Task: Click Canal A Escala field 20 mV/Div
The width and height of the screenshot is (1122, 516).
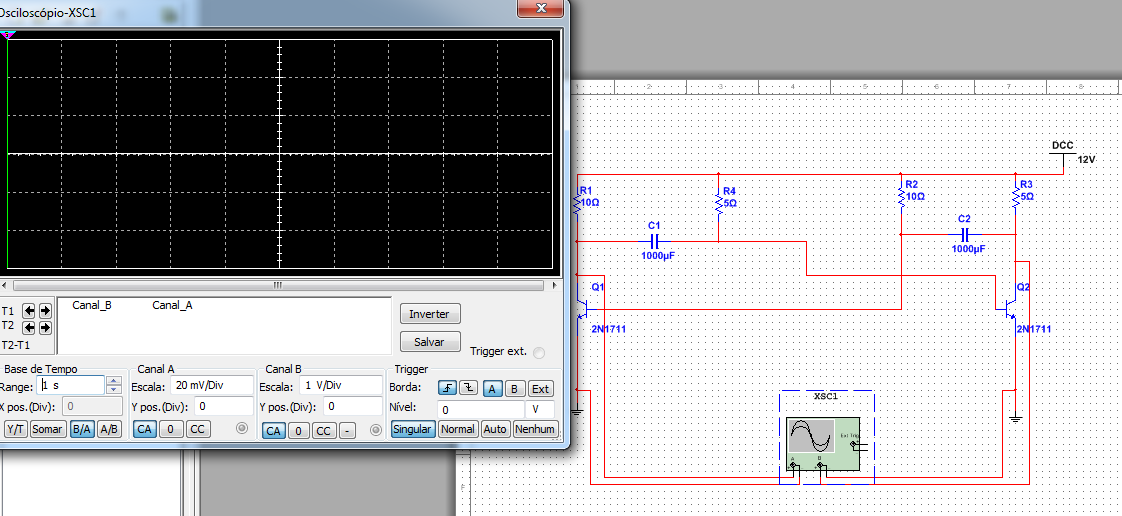Action: pyautogui.click(x=212, y=385)
